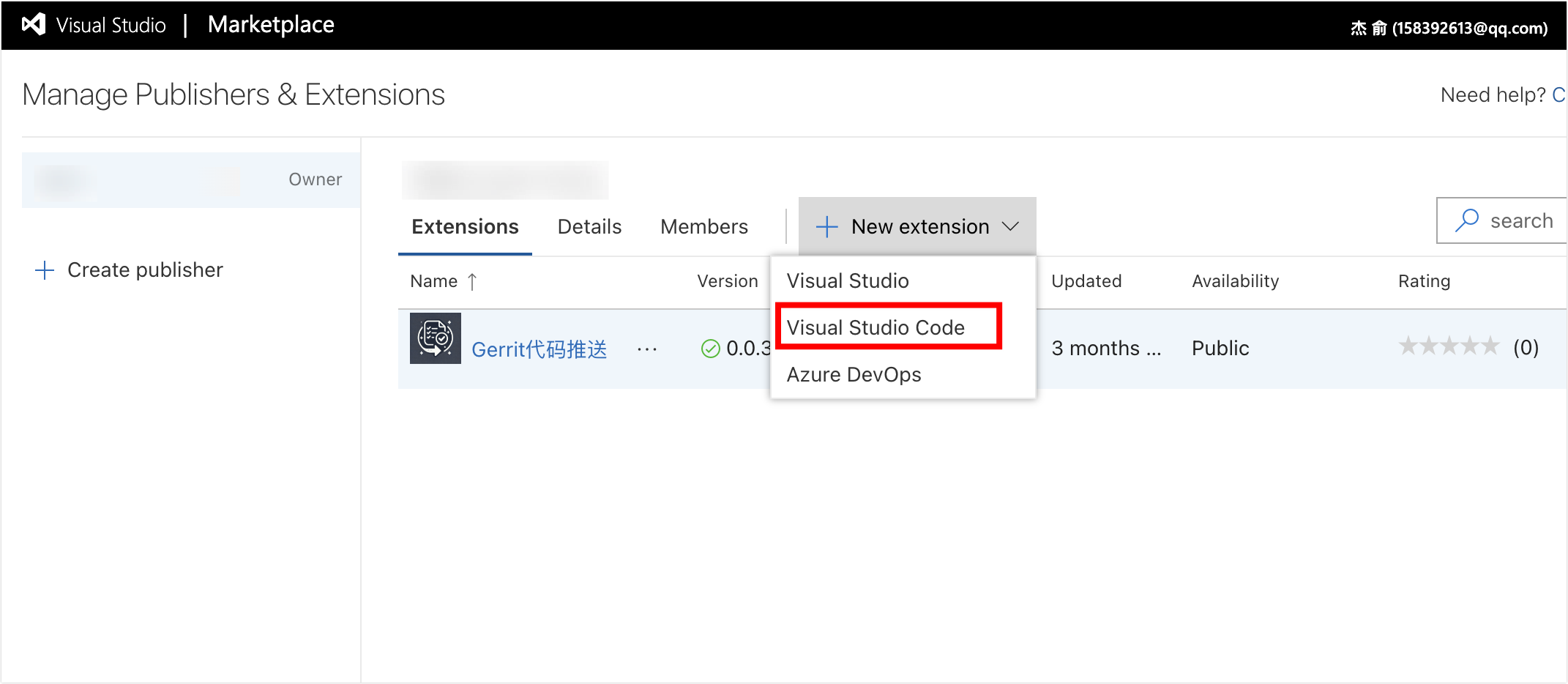
Task: Sort by the Availability column header
Action: pos(1235,281)
